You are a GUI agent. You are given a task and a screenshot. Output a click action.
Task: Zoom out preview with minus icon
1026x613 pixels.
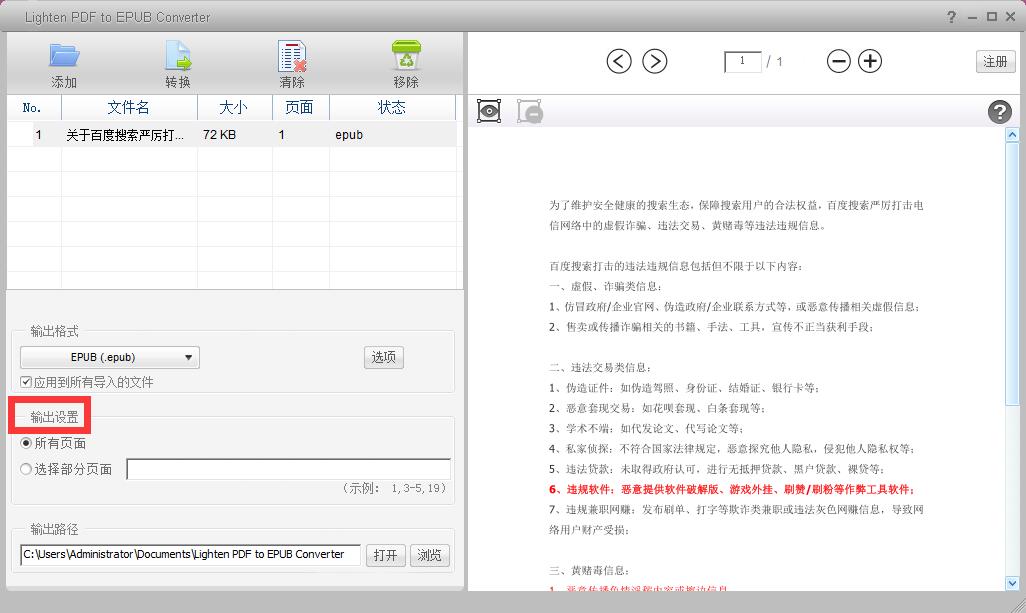pos(839,62)
